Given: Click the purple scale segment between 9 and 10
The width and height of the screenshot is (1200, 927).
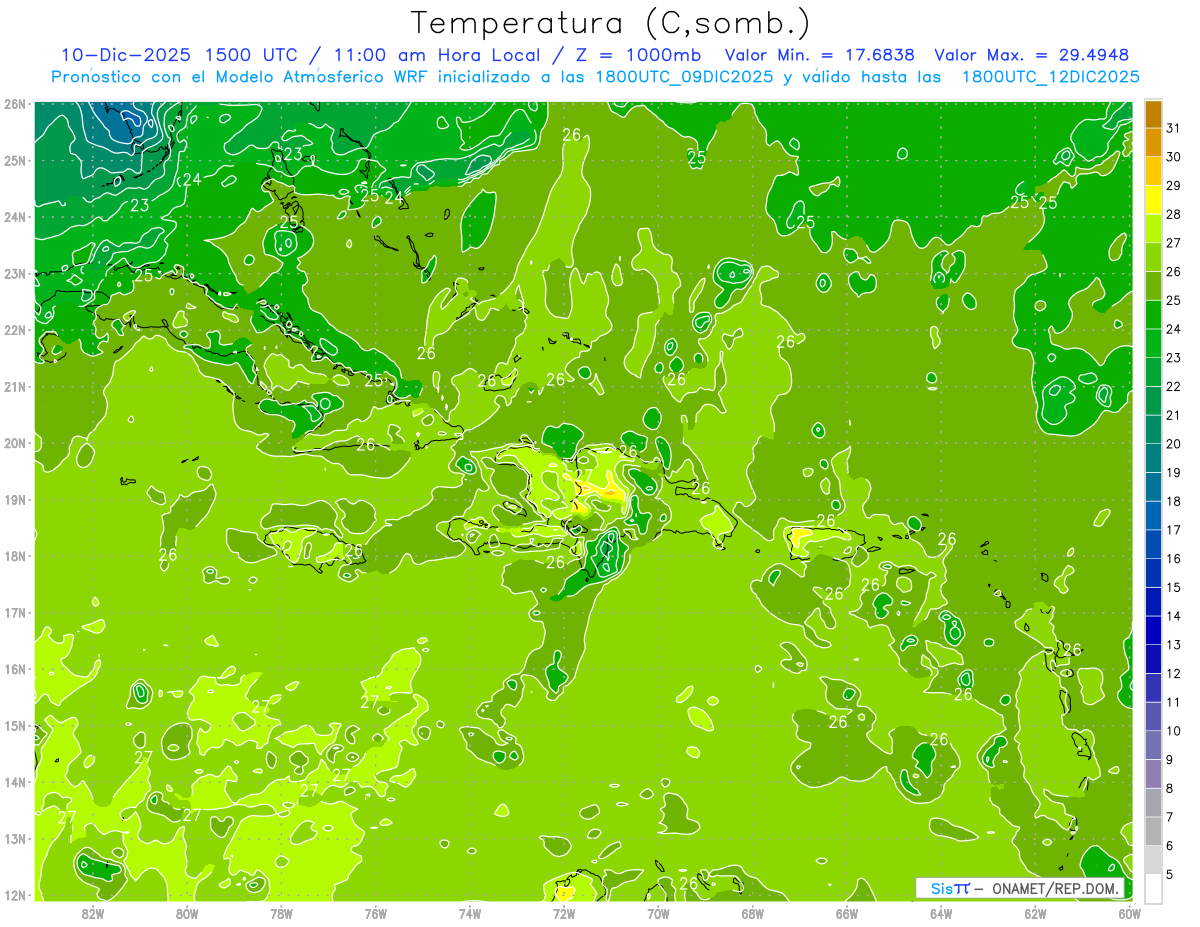Looking at the screenshot, I should tap(1153, 745).
